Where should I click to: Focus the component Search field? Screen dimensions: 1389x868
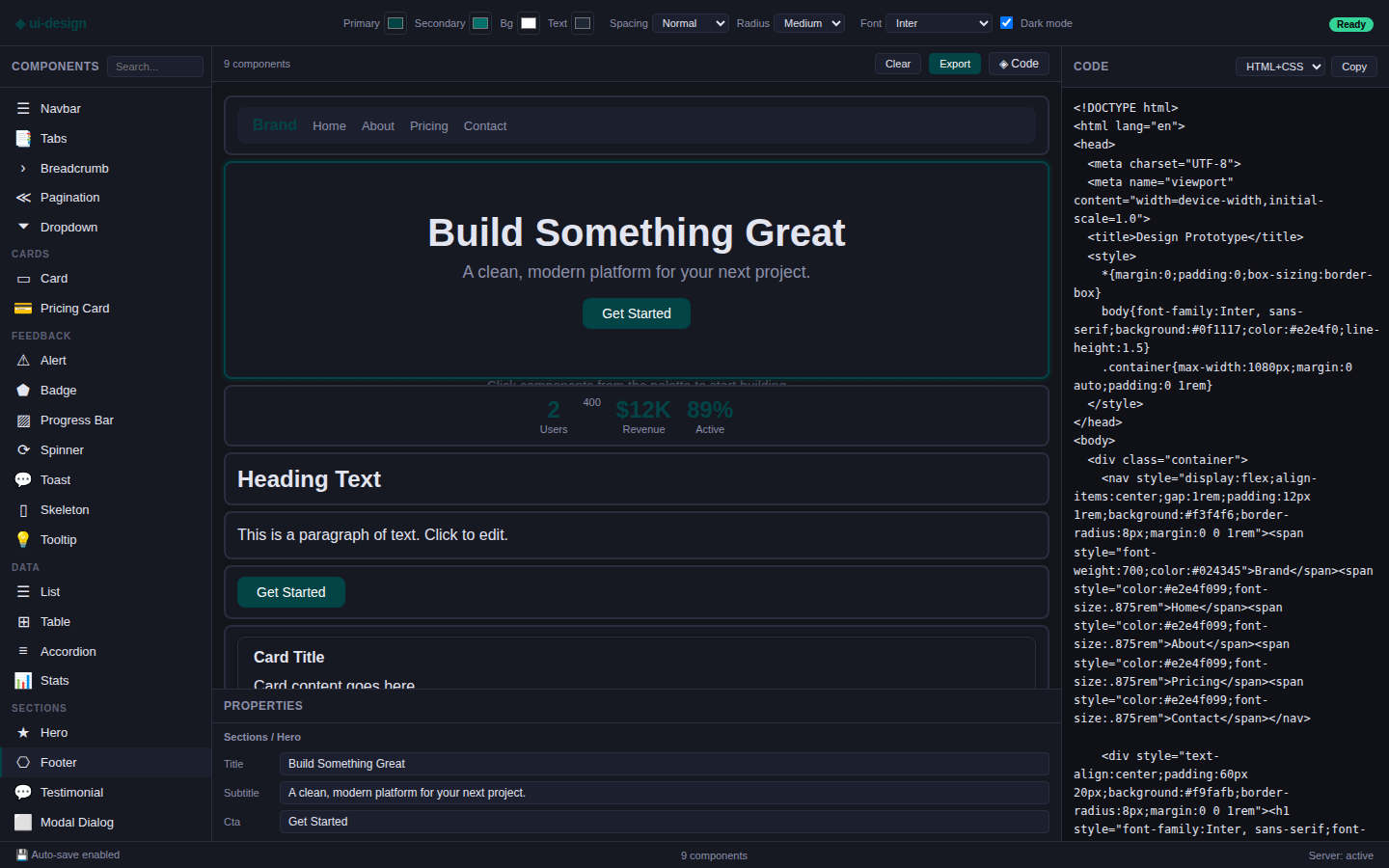pyautogui.click(x=155, y=67)
